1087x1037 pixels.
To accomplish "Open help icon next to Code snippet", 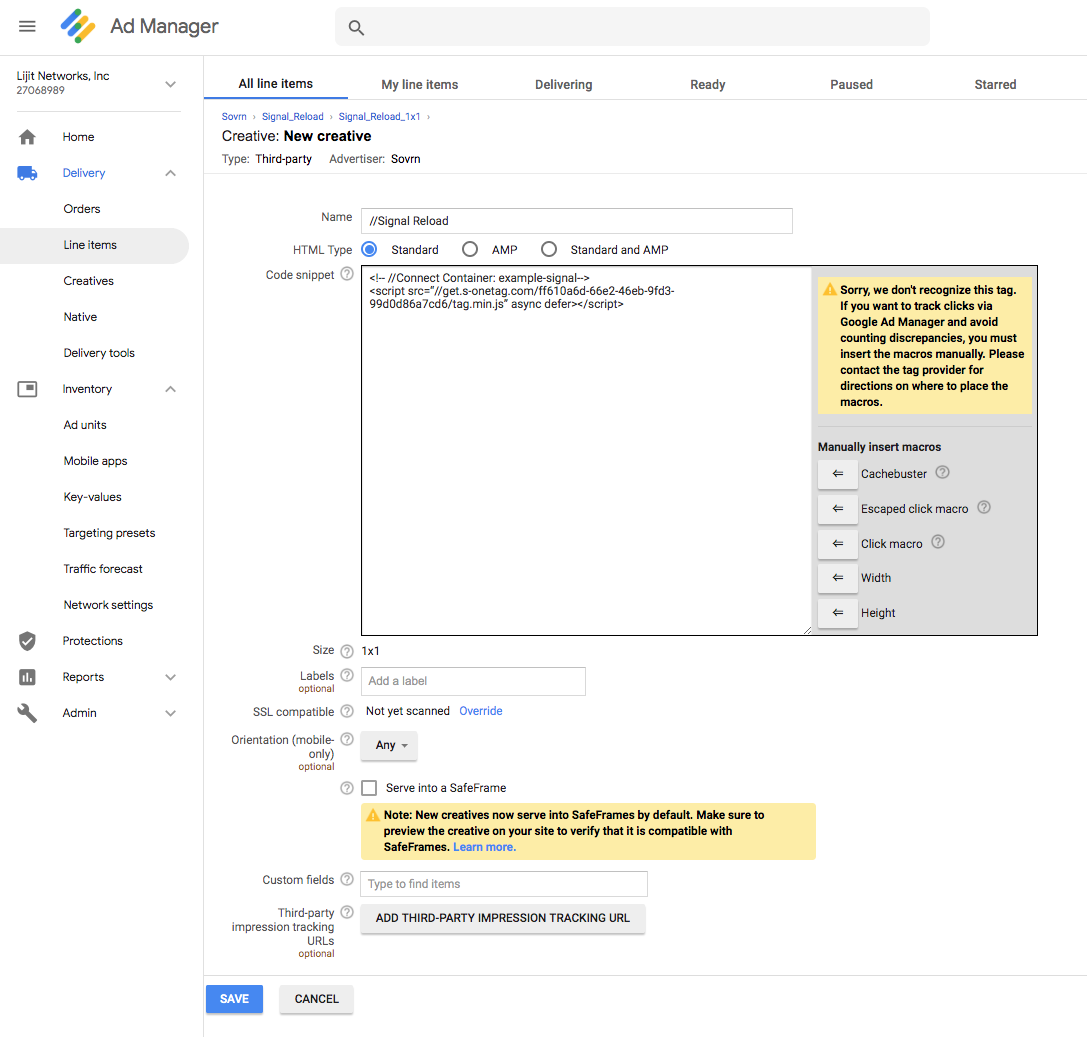I will 347,274.
